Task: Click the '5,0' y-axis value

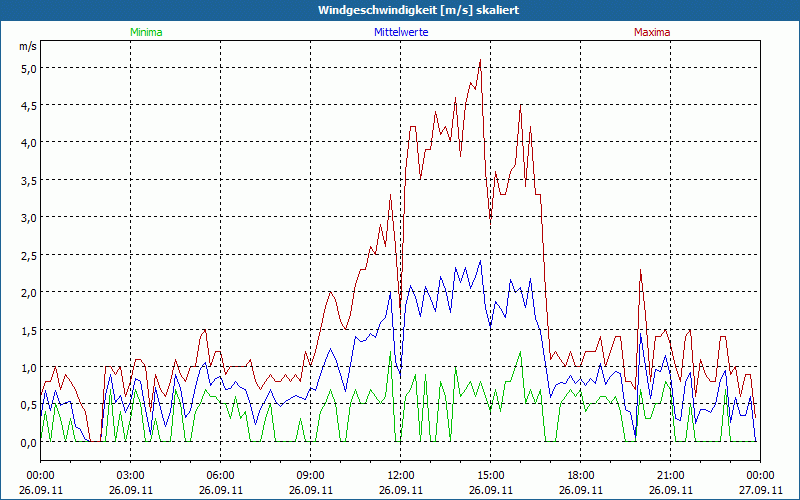Action: point(29,69)
